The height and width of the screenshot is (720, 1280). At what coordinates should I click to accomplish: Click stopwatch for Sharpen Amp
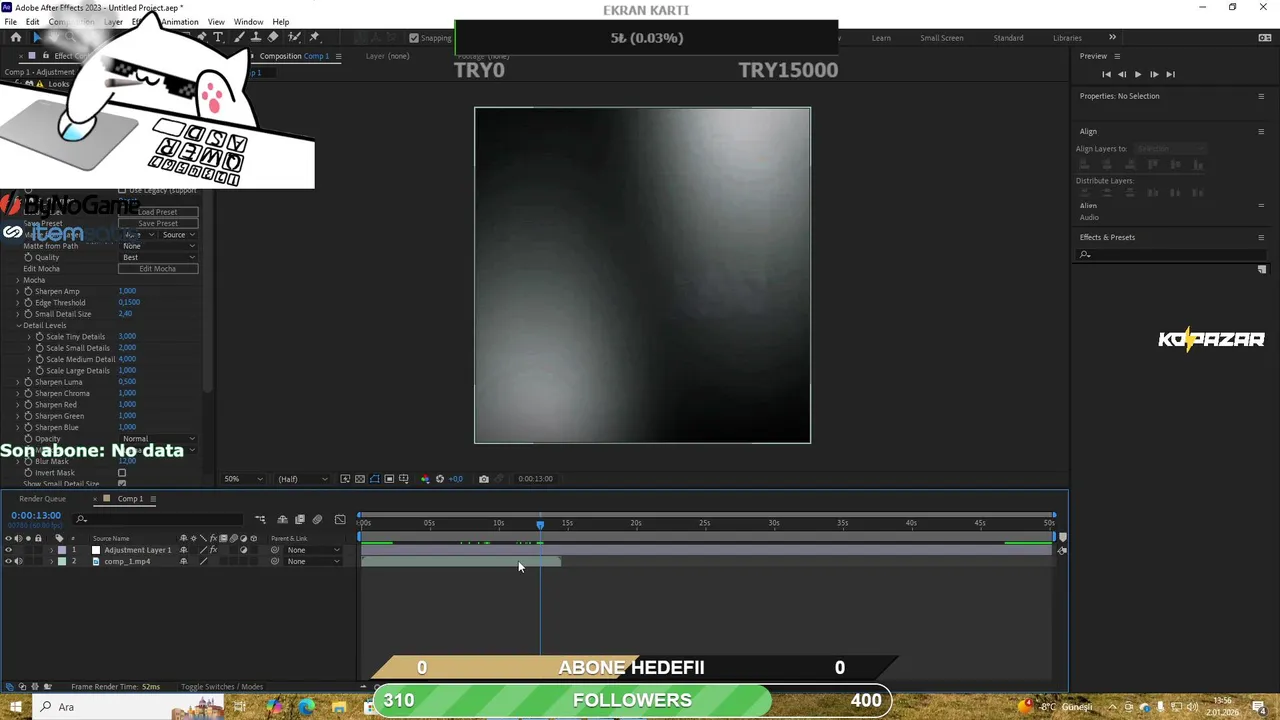click(28, 291)
